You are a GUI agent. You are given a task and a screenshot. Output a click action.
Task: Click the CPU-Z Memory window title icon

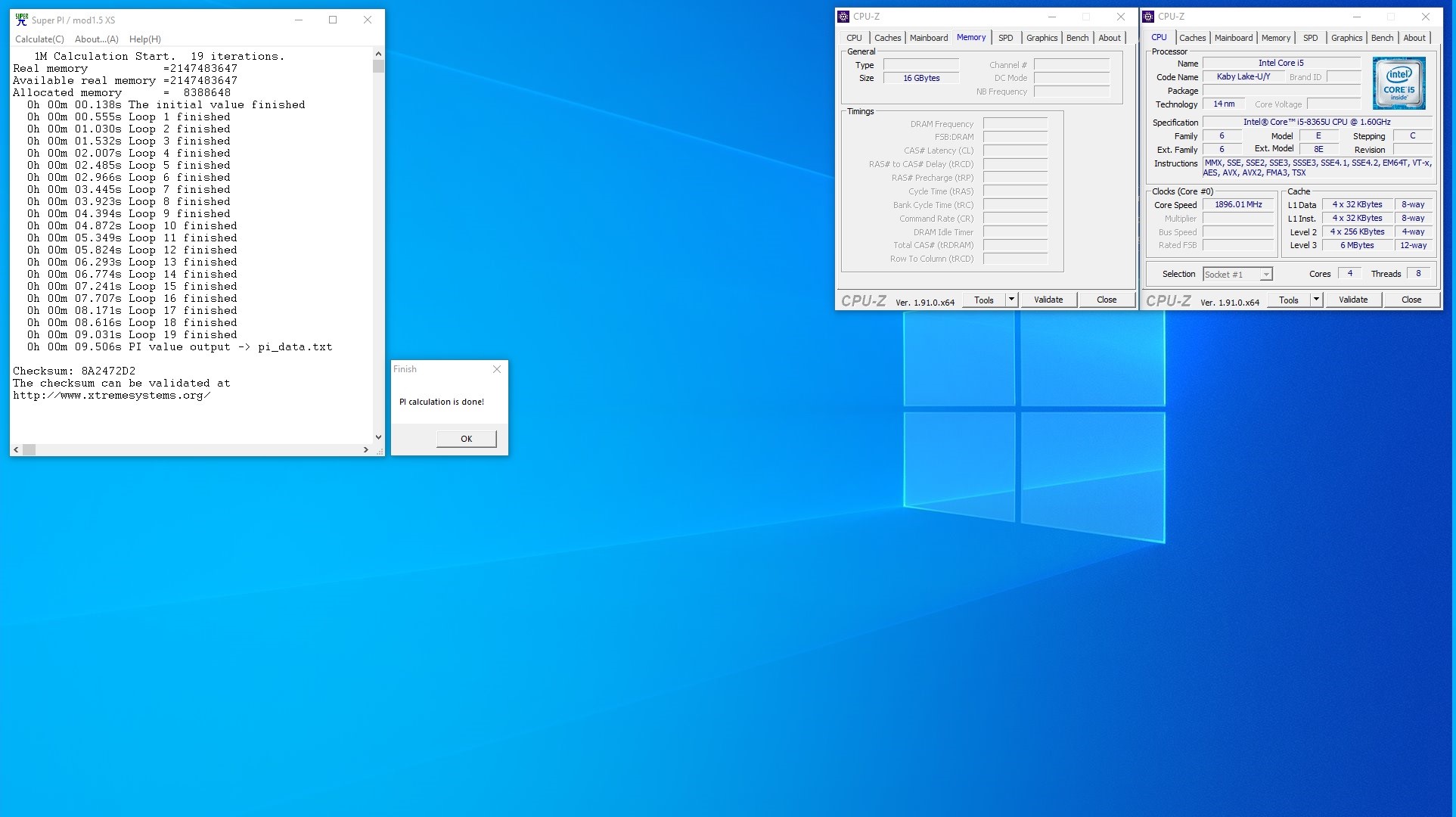pyautogui.click(x=843, y=17)
